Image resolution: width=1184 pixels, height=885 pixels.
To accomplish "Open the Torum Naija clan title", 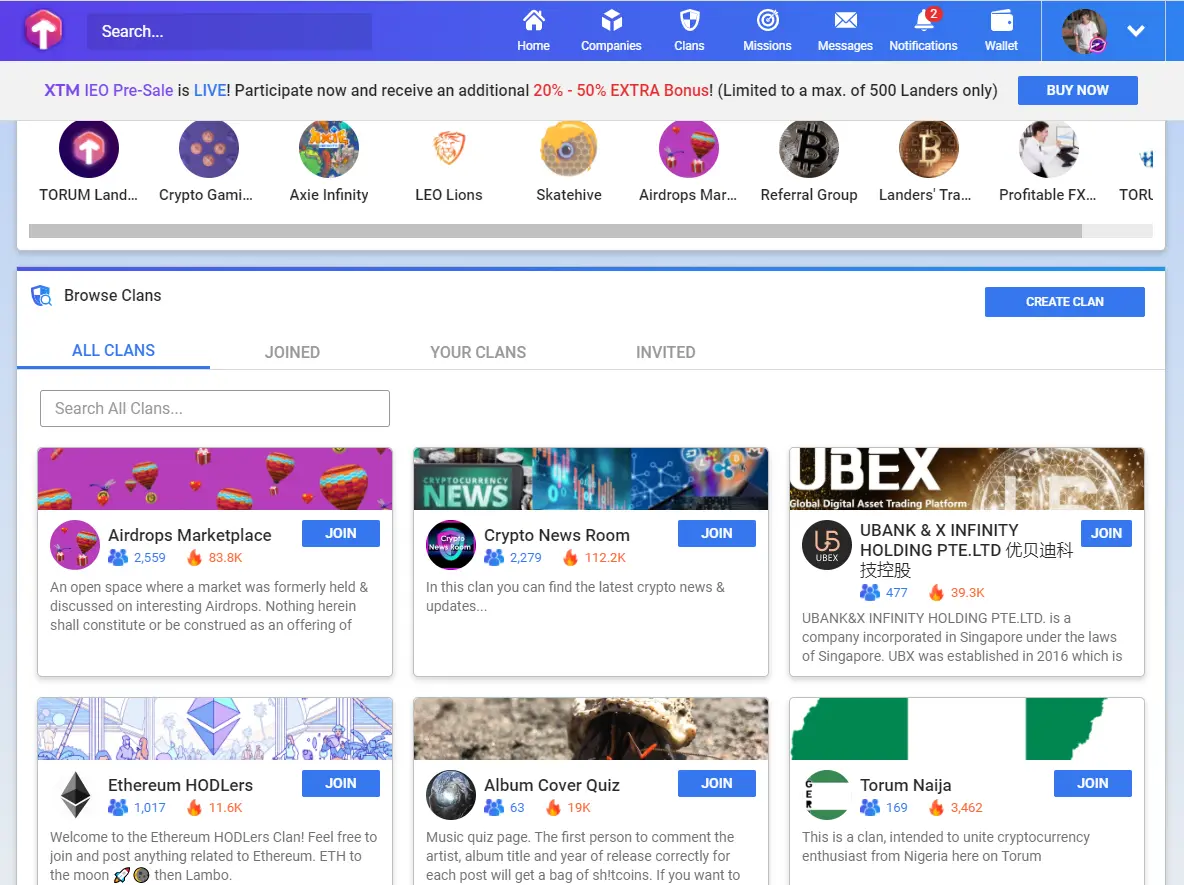I will 905,785.
